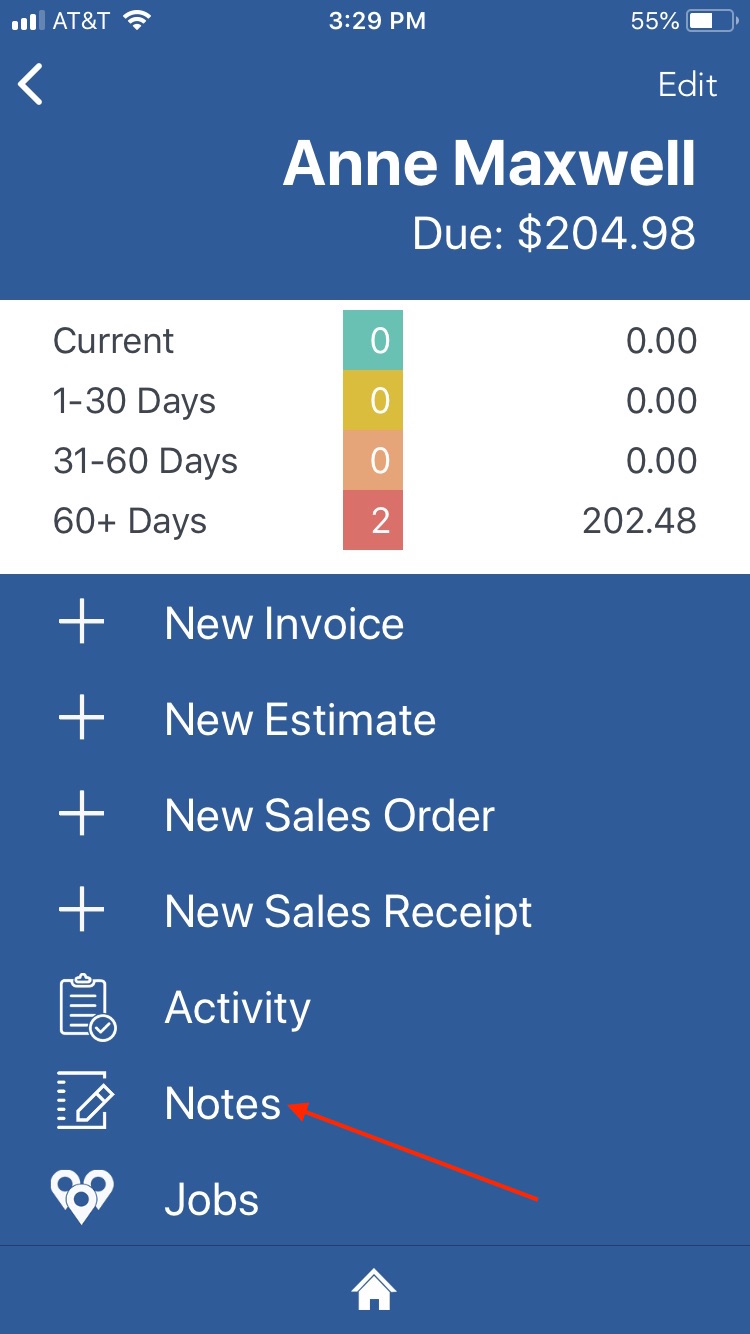Click the green Current count swatch
The image size is (750, 1334).
pos(373,341)
